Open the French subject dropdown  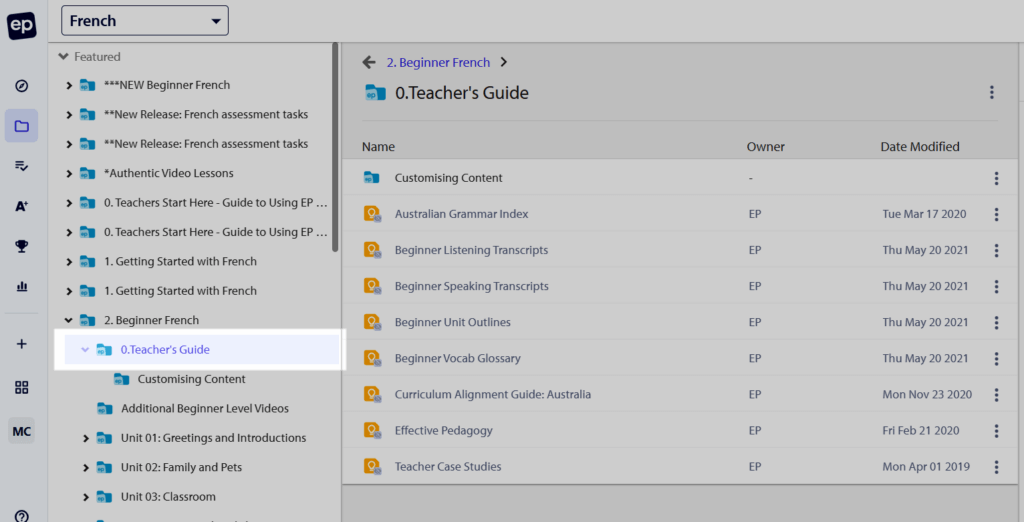145,21
